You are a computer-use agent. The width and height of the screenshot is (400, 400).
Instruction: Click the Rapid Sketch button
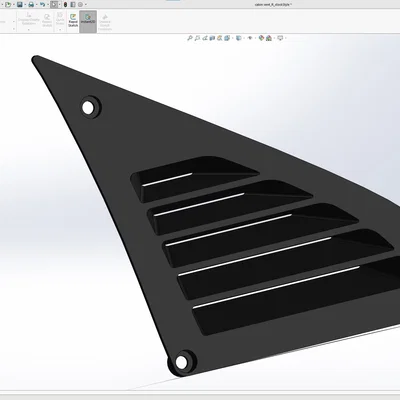click(73, 20)
